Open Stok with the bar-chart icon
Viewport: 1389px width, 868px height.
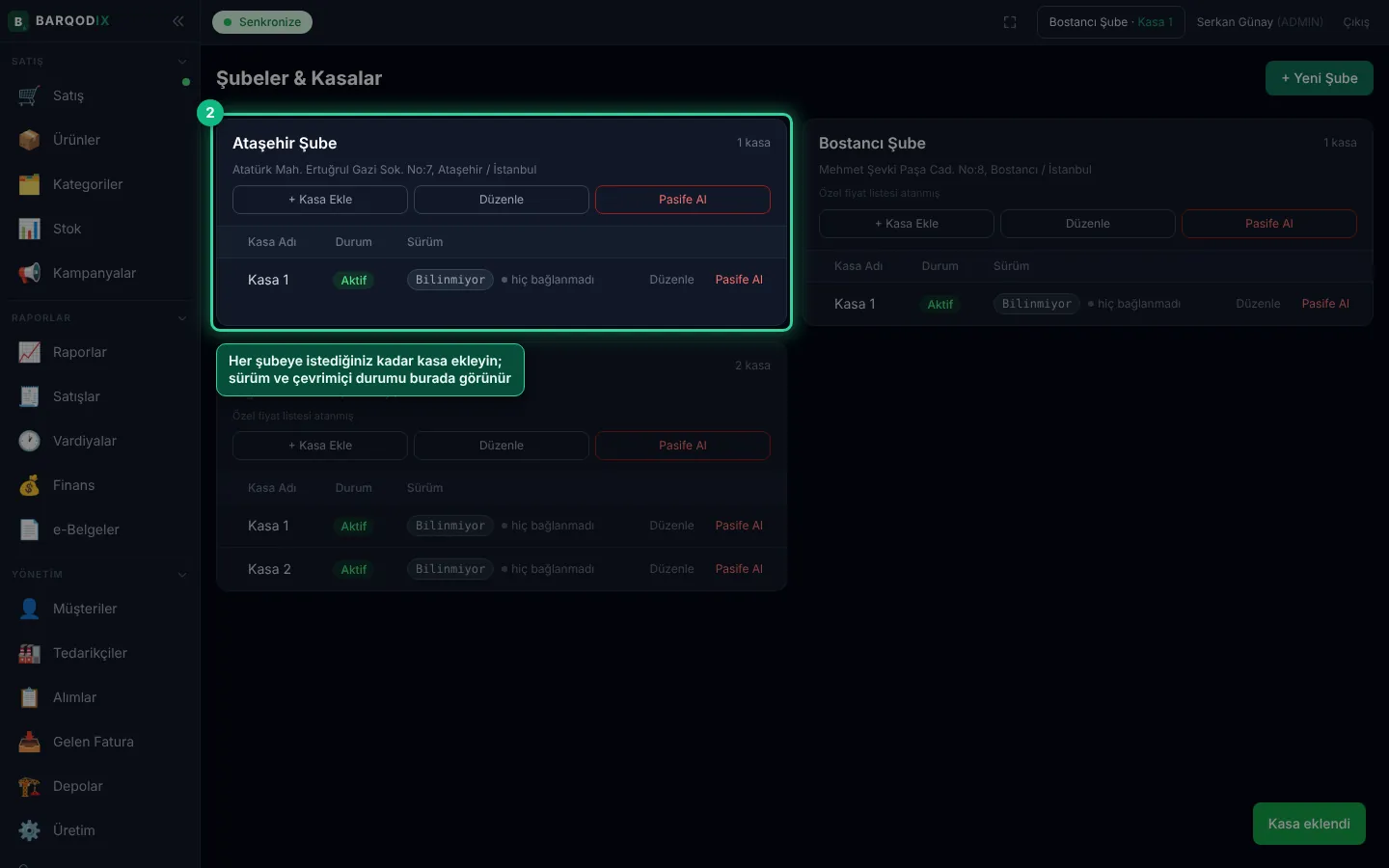tap(29, 229)
